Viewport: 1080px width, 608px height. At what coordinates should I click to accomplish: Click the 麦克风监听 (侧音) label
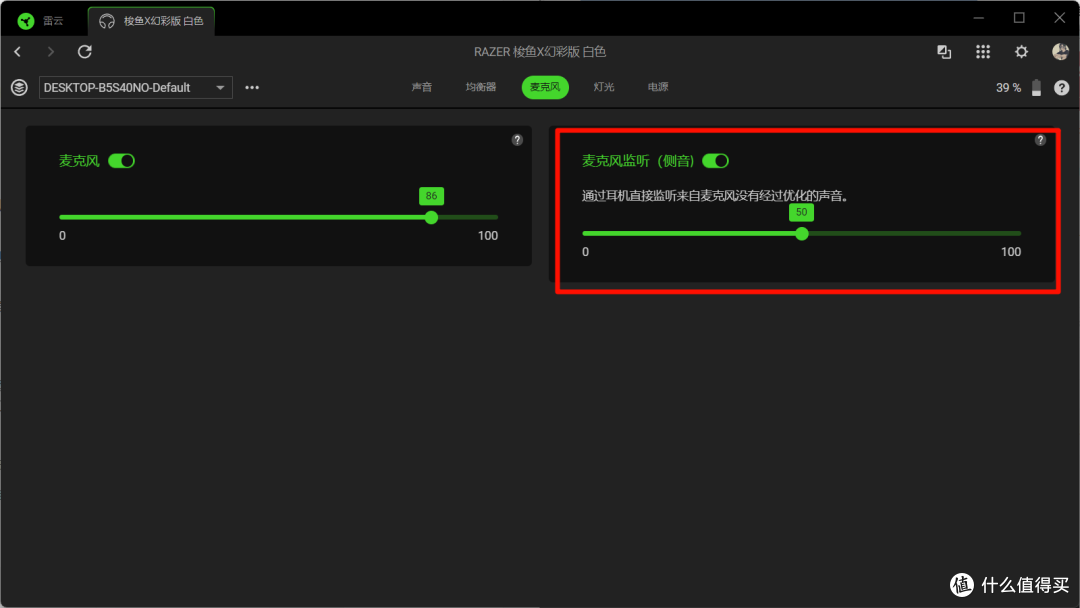point(638,161)
